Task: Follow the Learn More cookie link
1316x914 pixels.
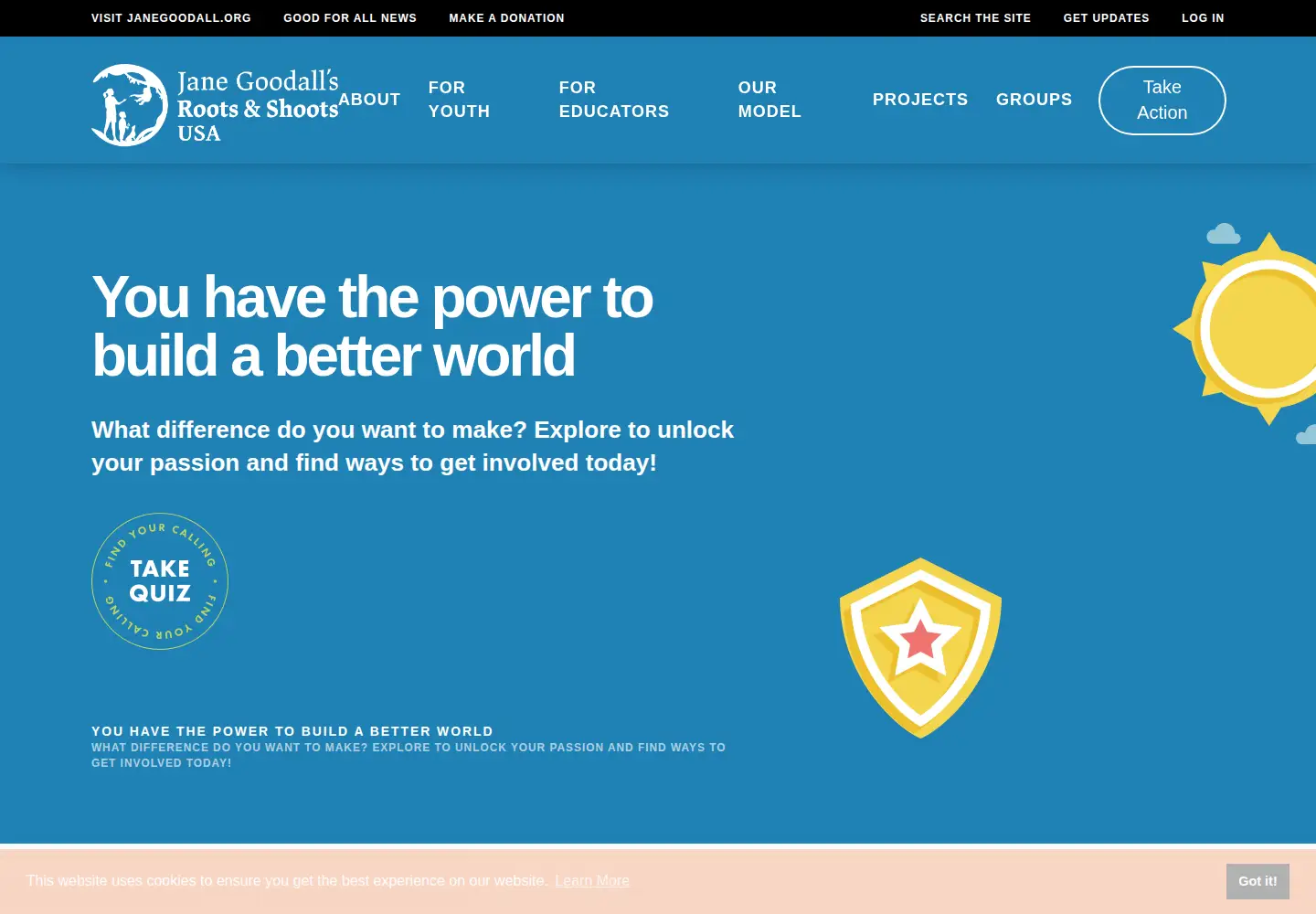Action: pos(592,881)
